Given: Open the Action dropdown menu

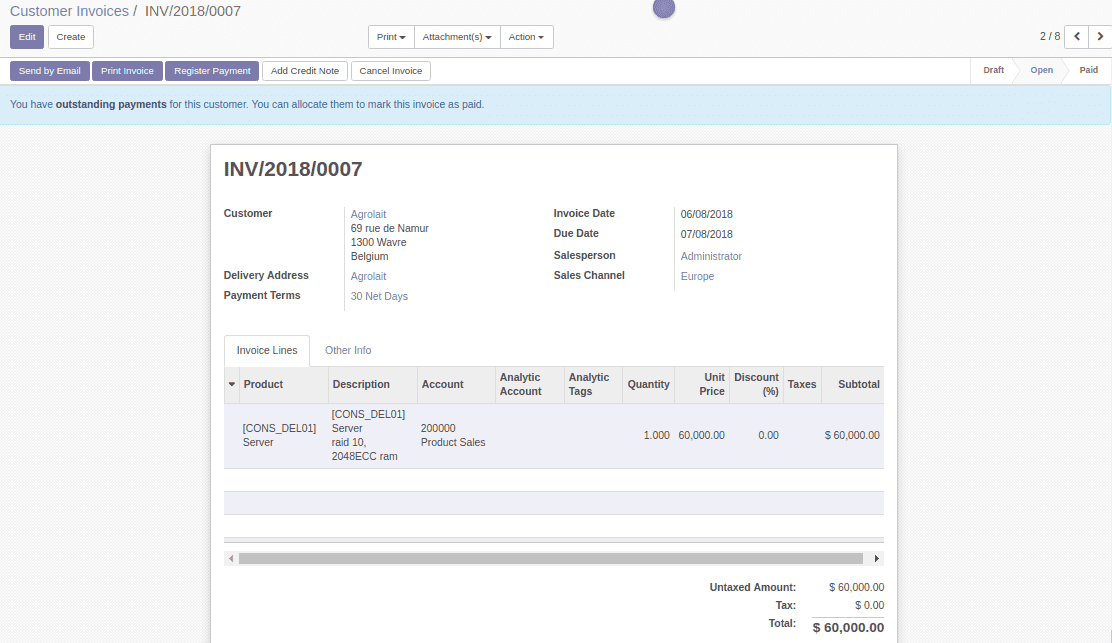Looking at the screenshot, I should [x=526, y=36].
